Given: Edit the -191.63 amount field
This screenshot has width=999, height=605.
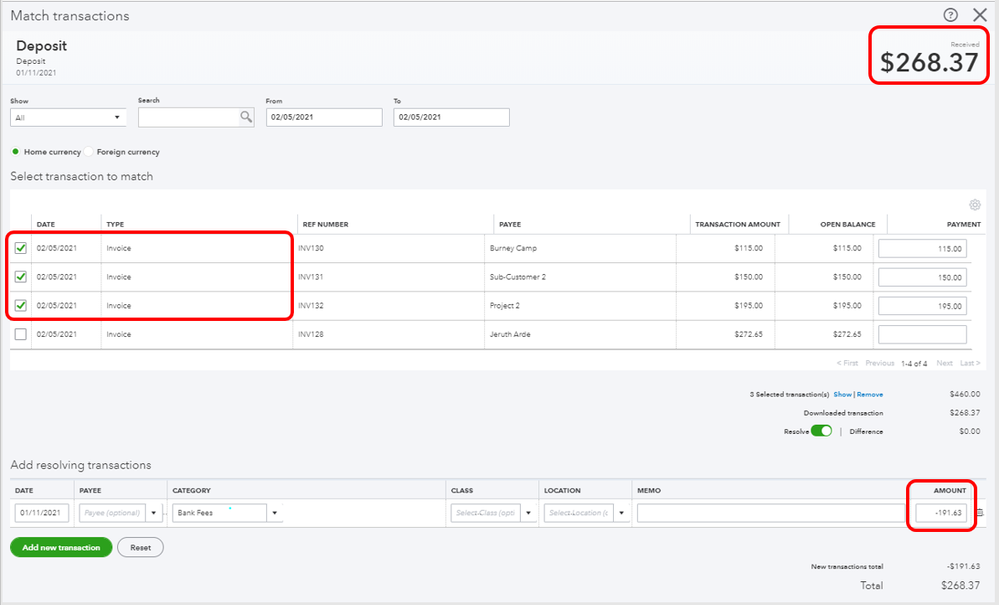Looking at the screenshot, I should click(x=941, y=513).
